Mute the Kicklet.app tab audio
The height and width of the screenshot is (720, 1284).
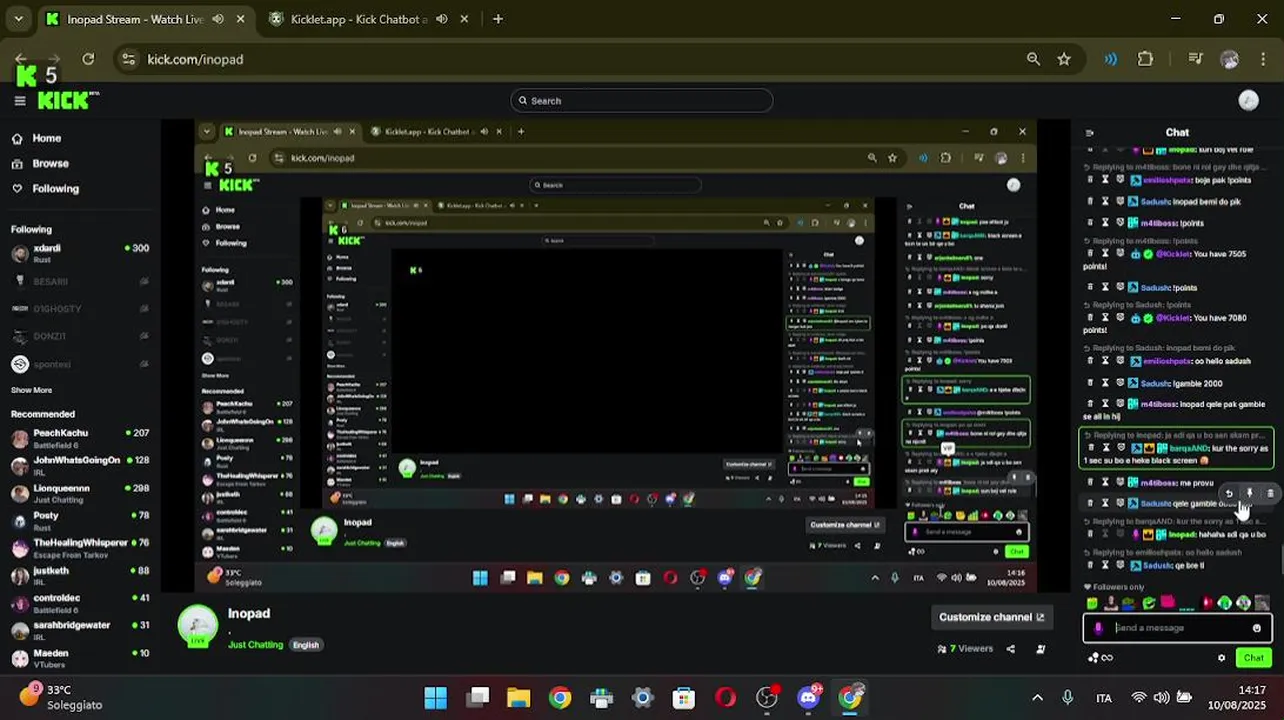point(441,19)
